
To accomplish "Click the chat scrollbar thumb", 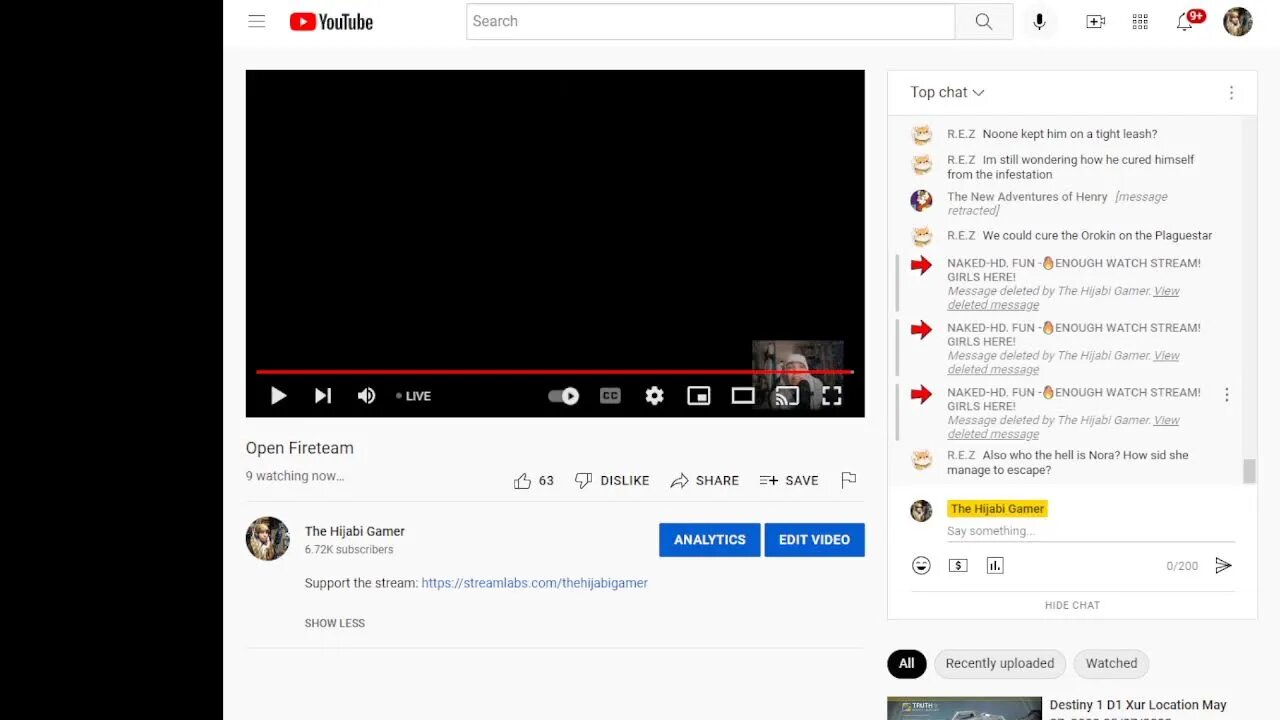I will click(x=1248, y=471).
